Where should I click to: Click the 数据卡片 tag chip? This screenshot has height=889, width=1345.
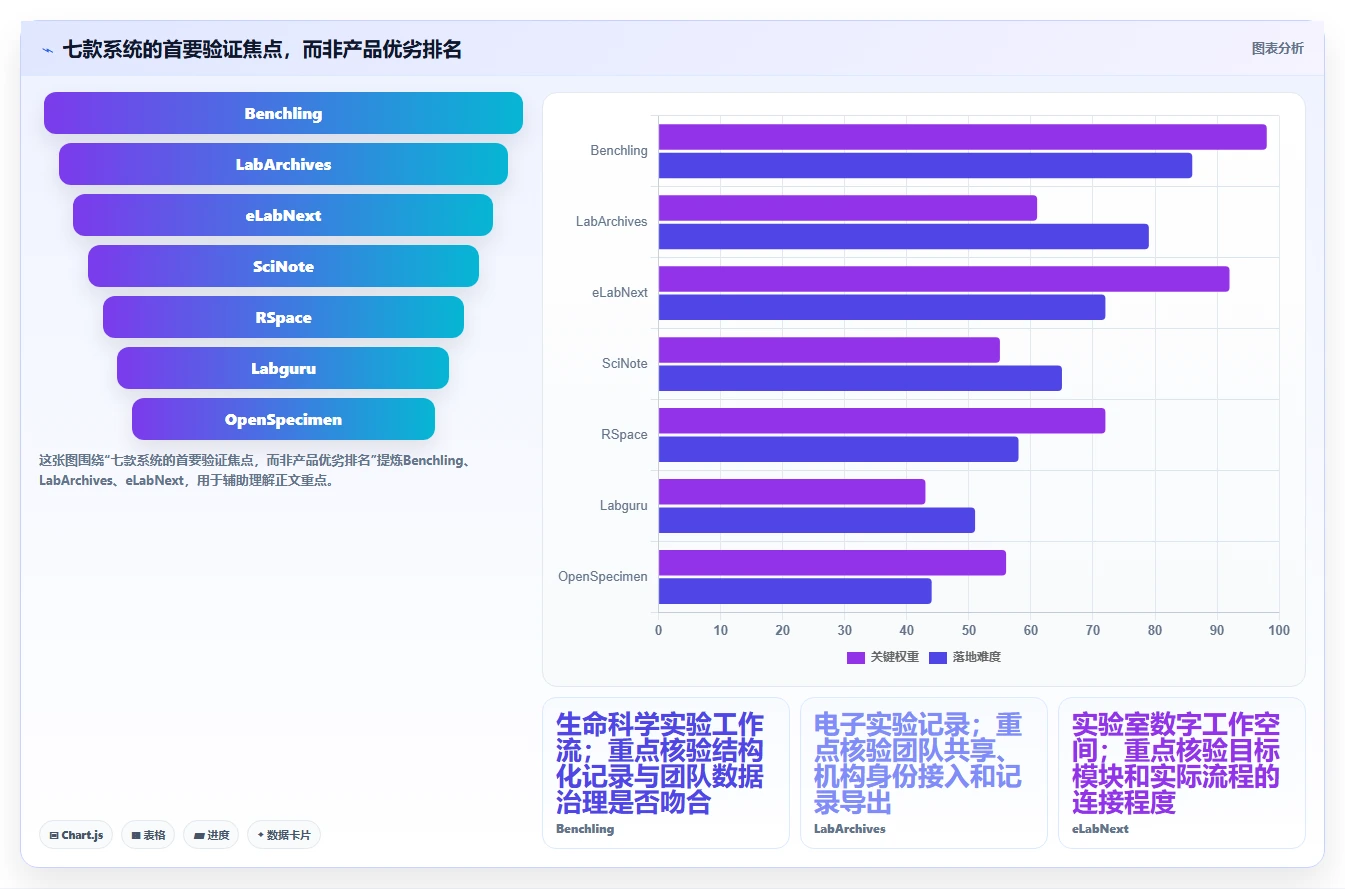click(x=284, y=835)
